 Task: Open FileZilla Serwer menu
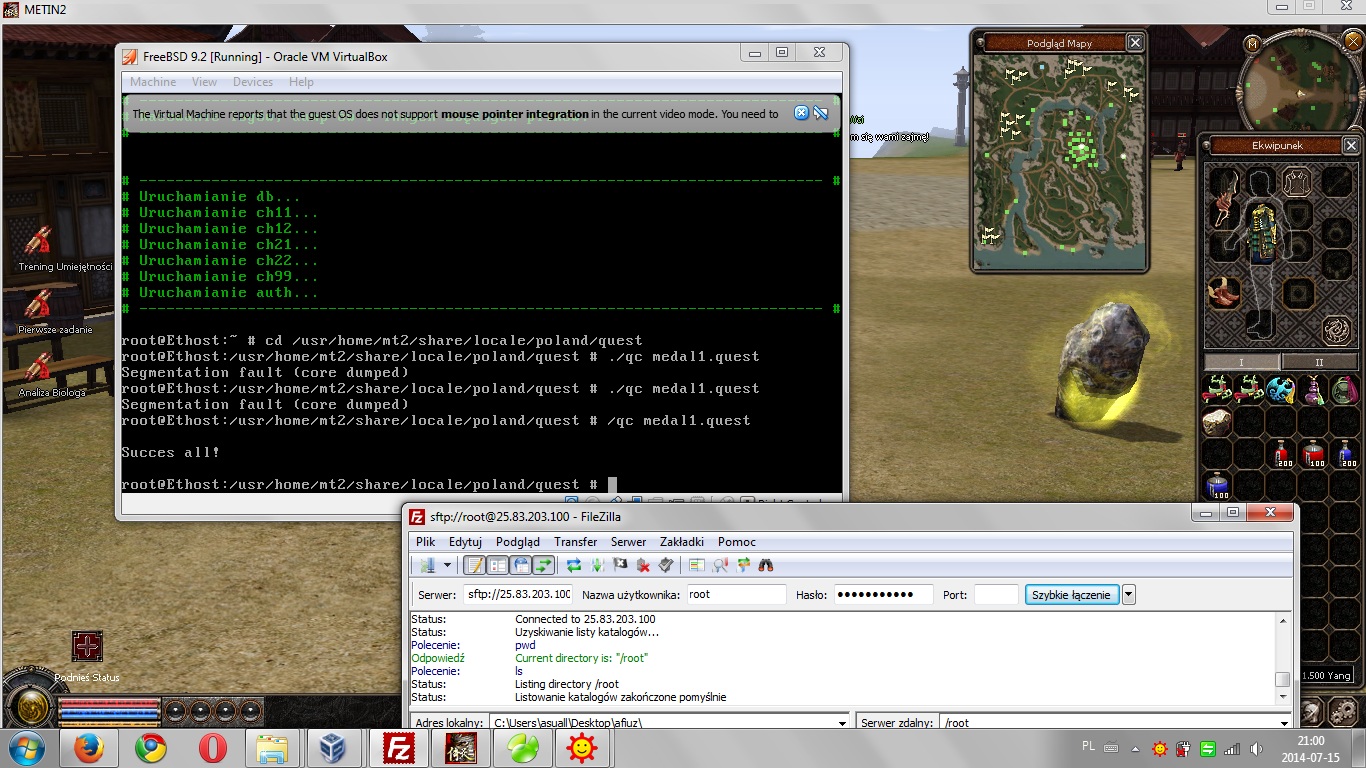pyautogui.click(x=629, y=542)
